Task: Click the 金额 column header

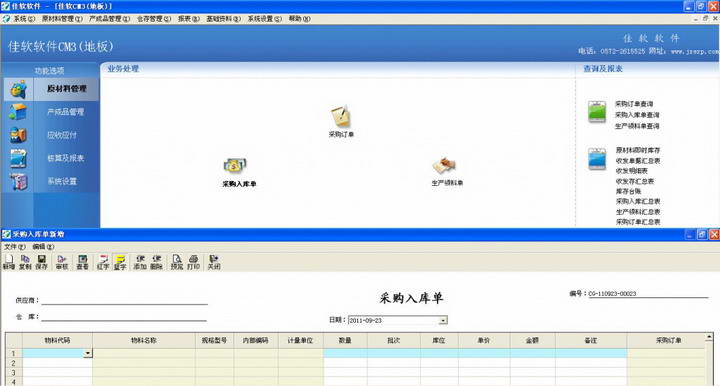Action: [532, 341]
